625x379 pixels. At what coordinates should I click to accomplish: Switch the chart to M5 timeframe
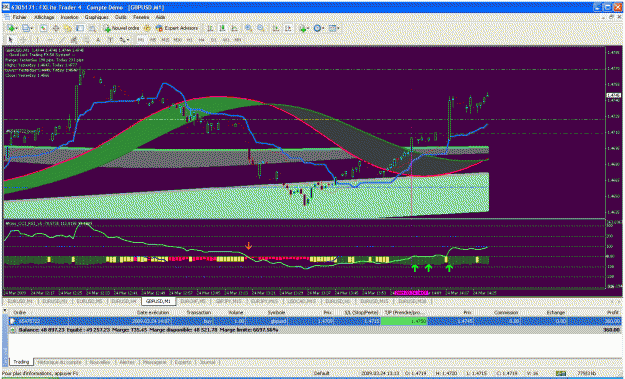[x=153, y=39]
